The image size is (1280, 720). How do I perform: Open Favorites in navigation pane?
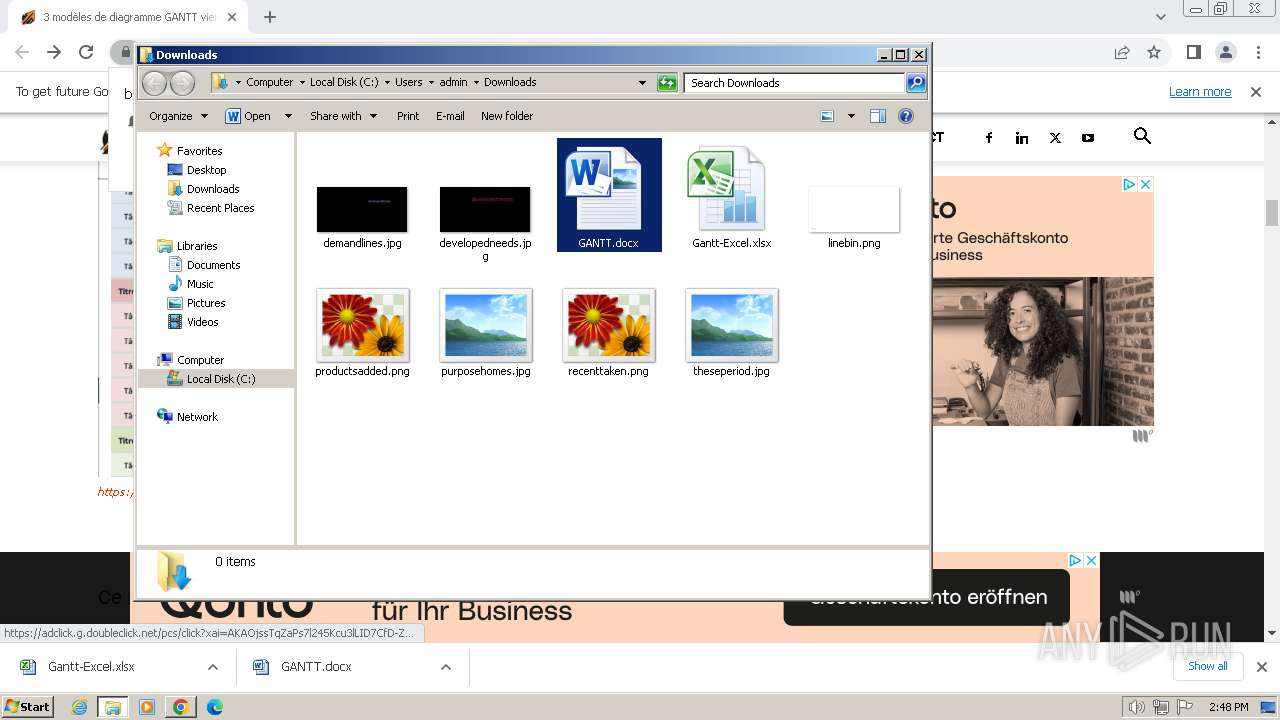[x=199, y=151]
